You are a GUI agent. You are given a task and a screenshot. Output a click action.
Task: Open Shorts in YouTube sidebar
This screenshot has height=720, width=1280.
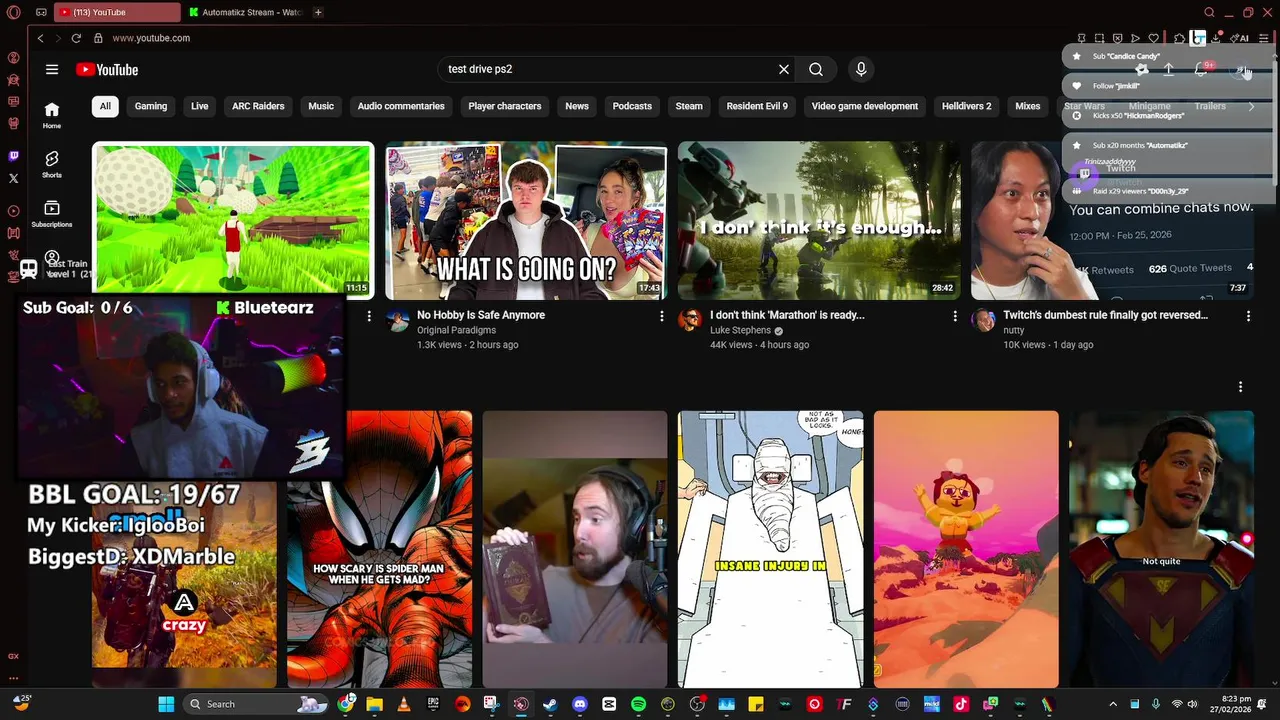click(x=52, y=164)
